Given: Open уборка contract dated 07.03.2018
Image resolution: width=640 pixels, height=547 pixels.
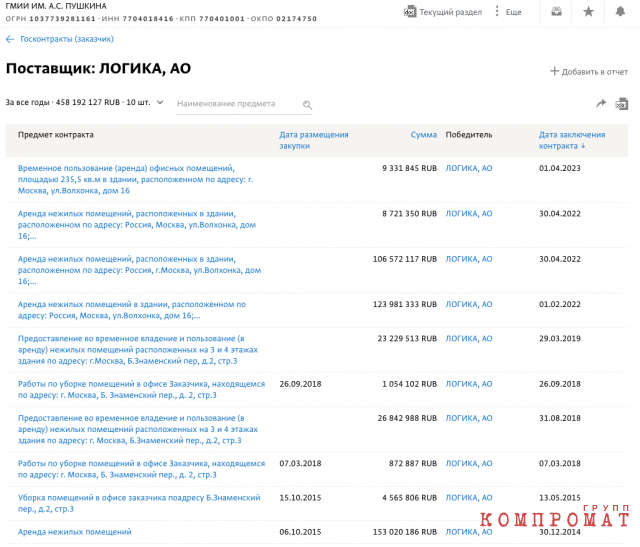Looking at the screenshot, I should [x=141, y=469].
